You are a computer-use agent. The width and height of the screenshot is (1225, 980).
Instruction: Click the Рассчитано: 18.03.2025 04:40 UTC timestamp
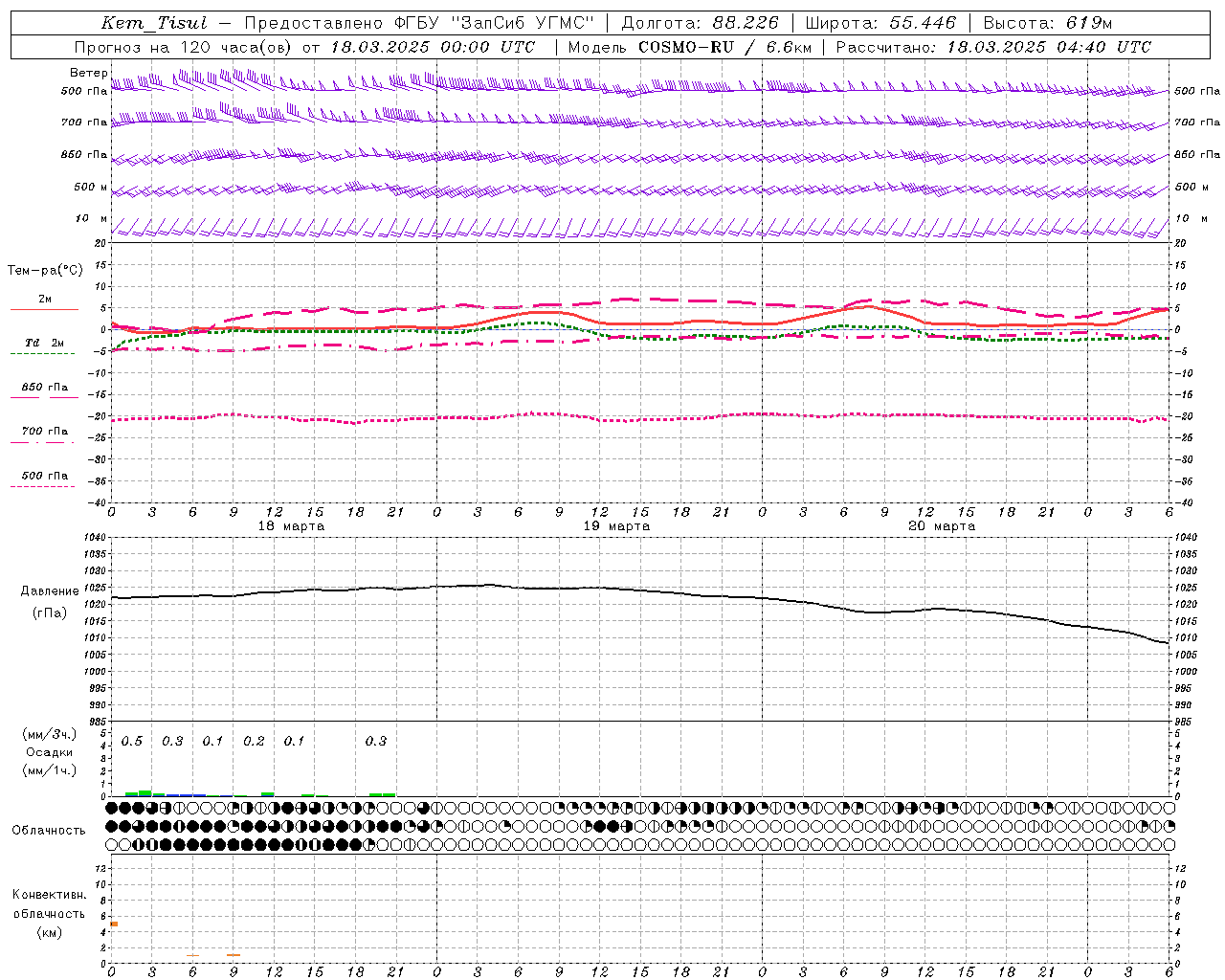click(x=993, y=47)
